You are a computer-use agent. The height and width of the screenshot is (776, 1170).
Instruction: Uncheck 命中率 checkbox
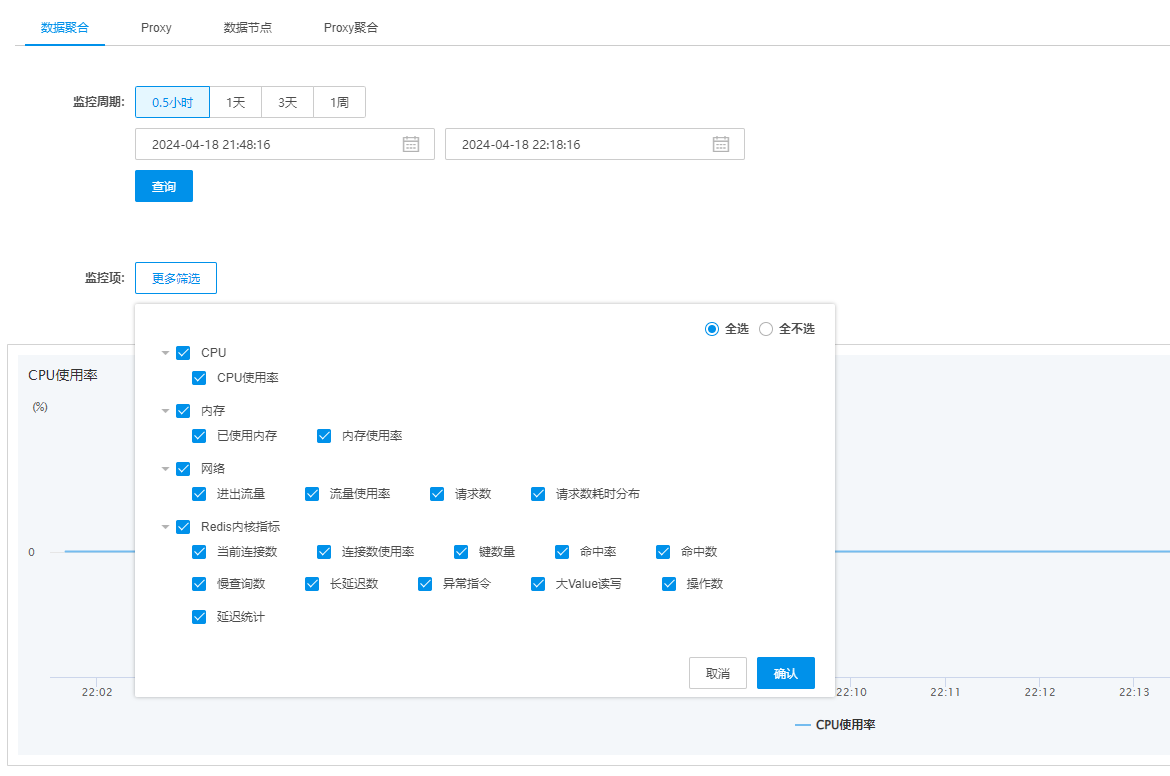pyautogui.click(x=562, y=552)
